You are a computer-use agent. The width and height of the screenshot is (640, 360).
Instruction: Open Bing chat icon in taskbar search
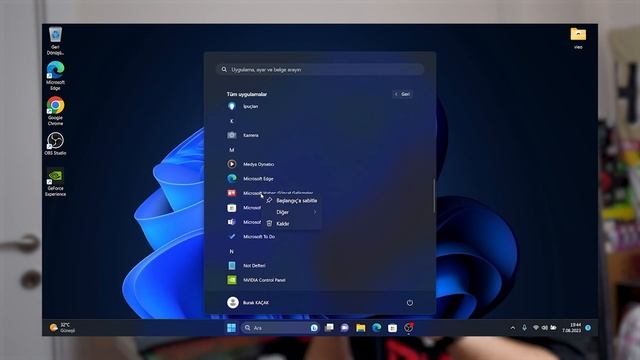(x=314, y=328)
